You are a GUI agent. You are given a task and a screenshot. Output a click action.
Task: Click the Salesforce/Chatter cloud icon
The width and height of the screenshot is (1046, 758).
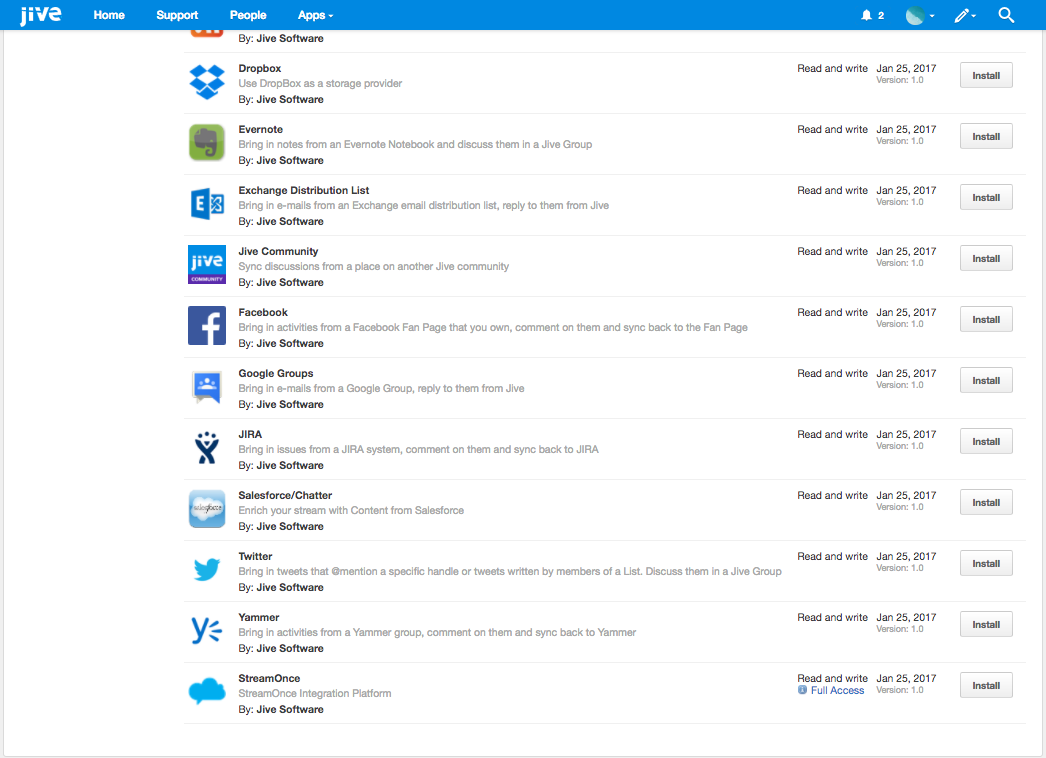click(x=207, y=508)
